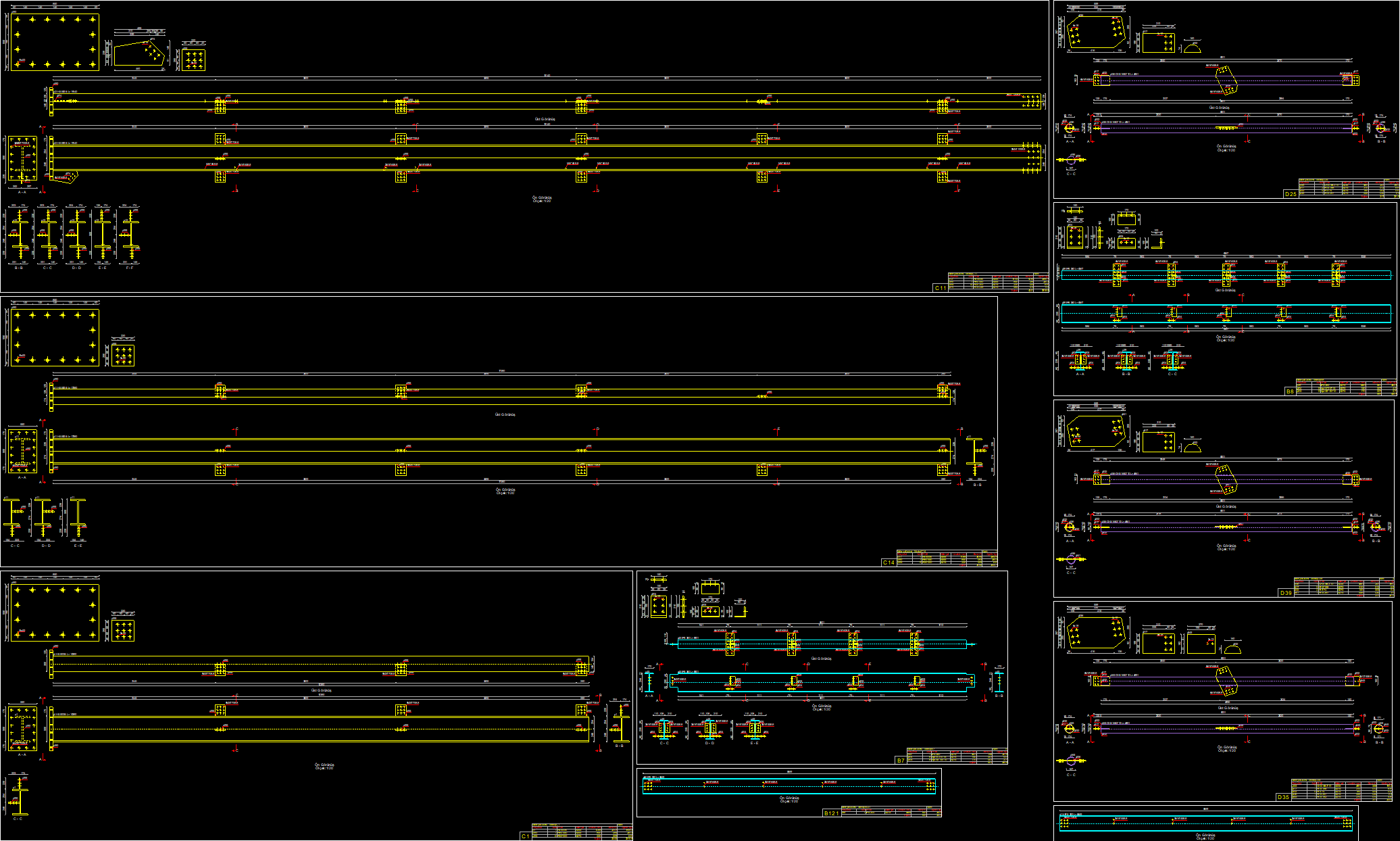
Task: Click the A - A section view in C1 sheet
Action: tap(22, 730)
